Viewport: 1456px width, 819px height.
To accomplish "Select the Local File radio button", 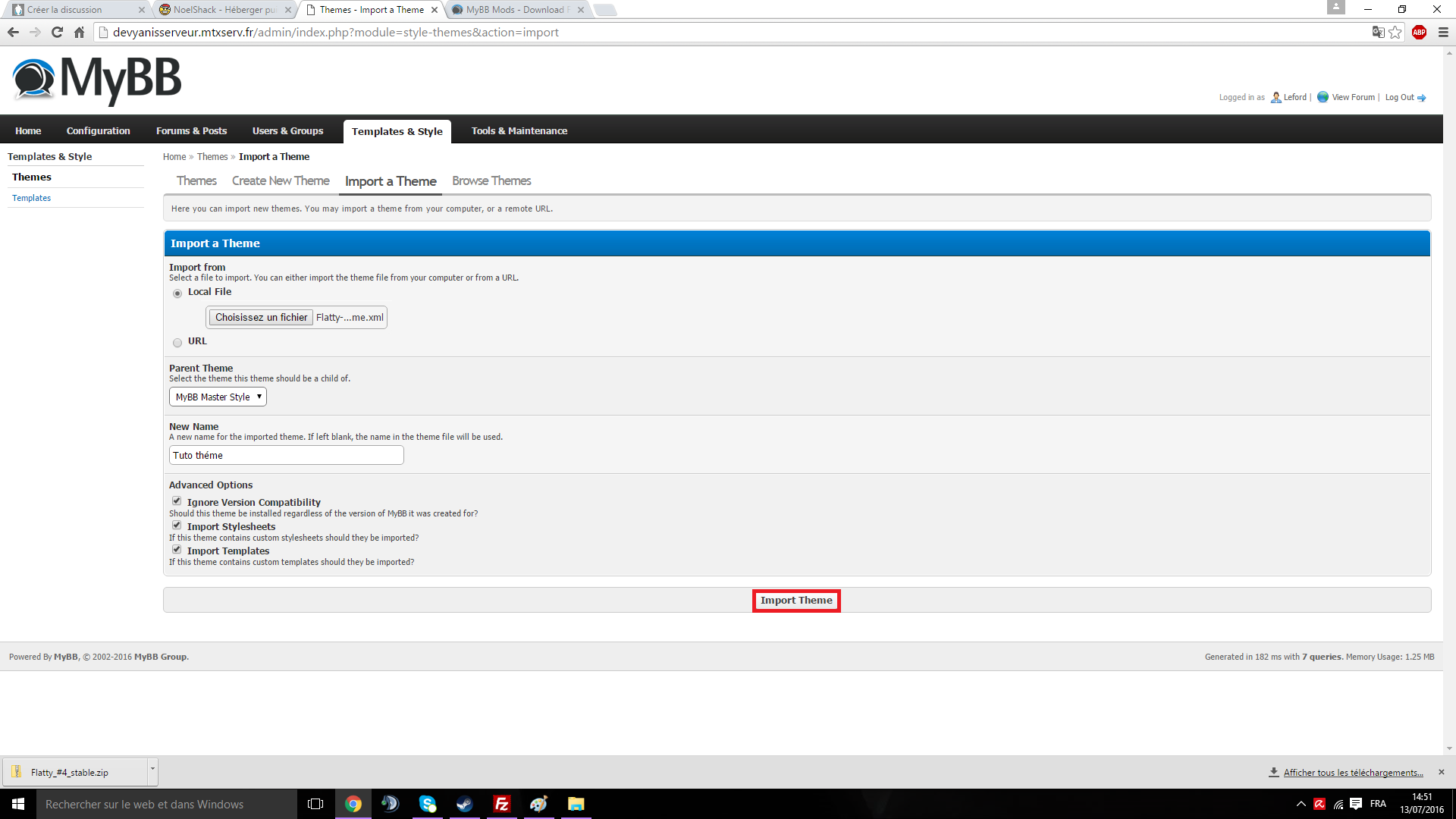I will pos(177,293).
